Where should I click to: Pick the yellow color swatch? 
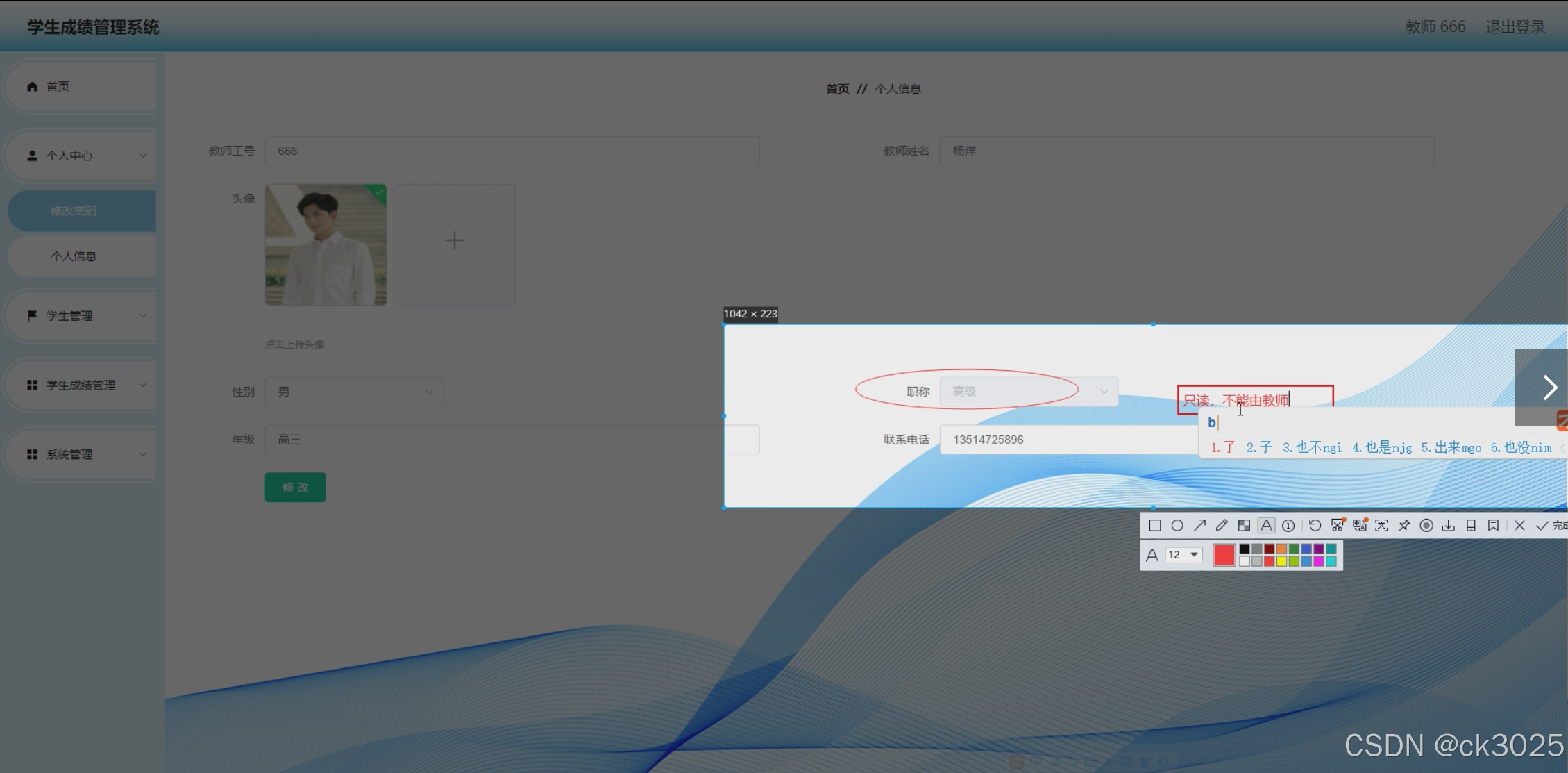click(1281, 561)
